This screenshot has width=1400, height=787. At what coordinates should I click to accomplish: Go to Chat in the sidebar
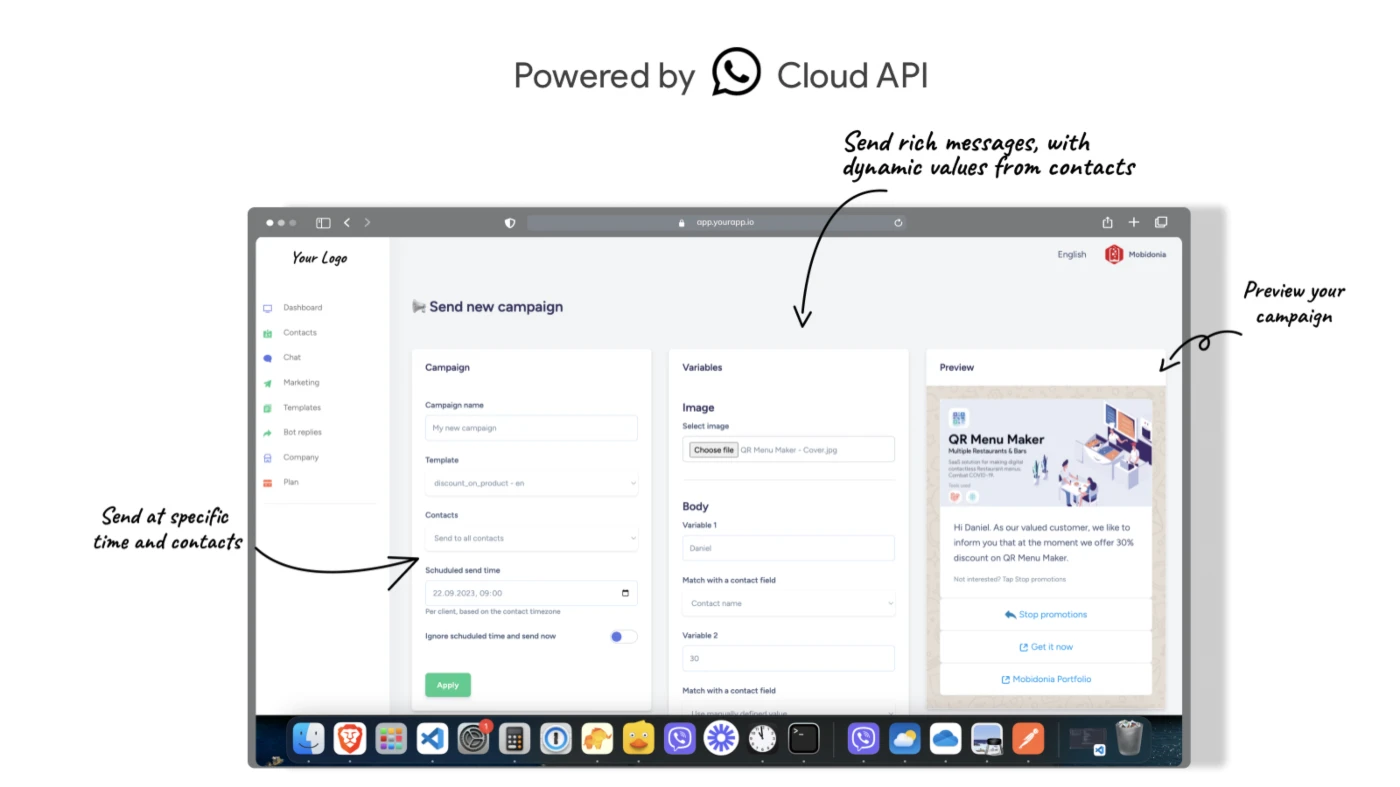point(291,358)
